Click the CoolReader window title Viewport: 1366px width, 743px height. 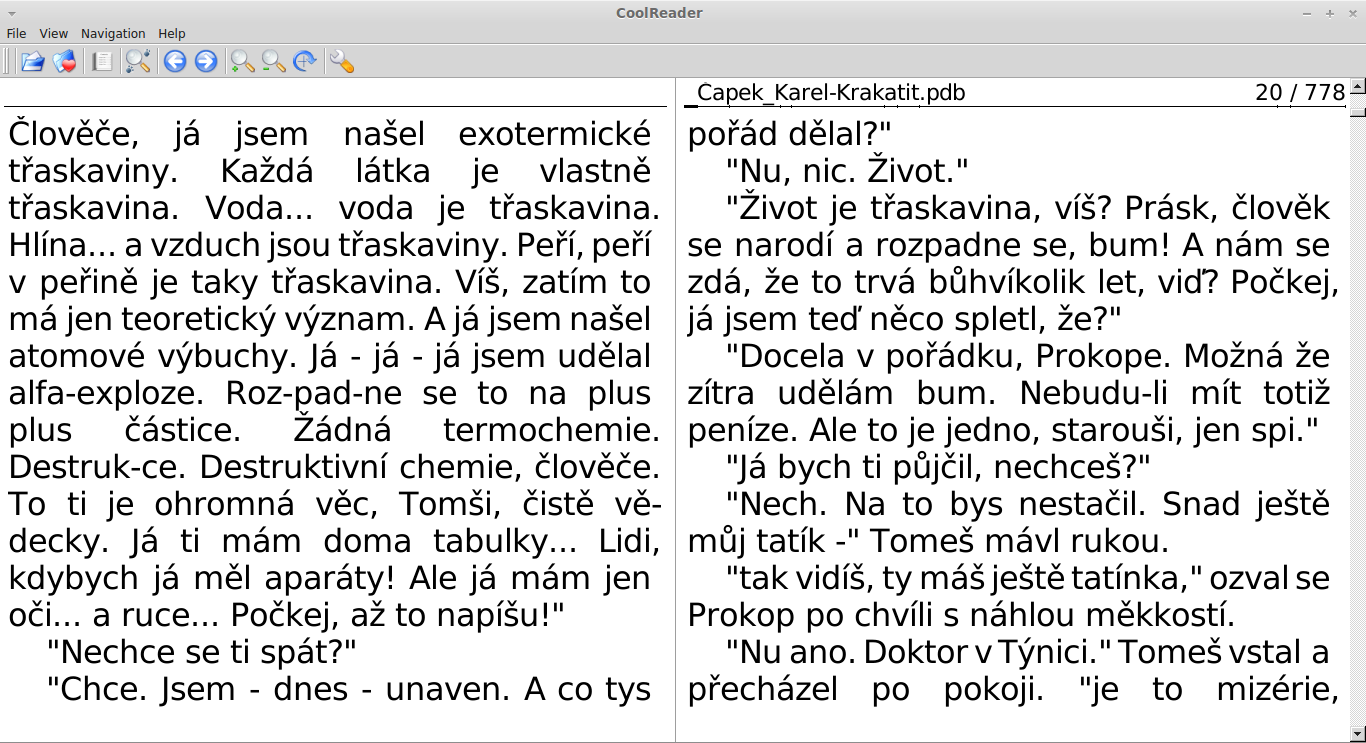click(660, 13)
